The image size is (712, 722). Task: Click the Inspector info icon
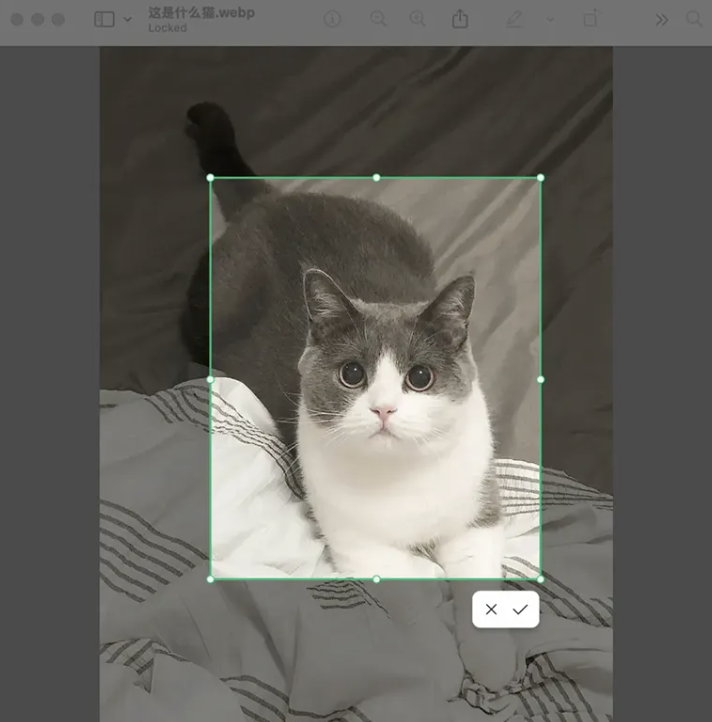click(x=332, y=19)
